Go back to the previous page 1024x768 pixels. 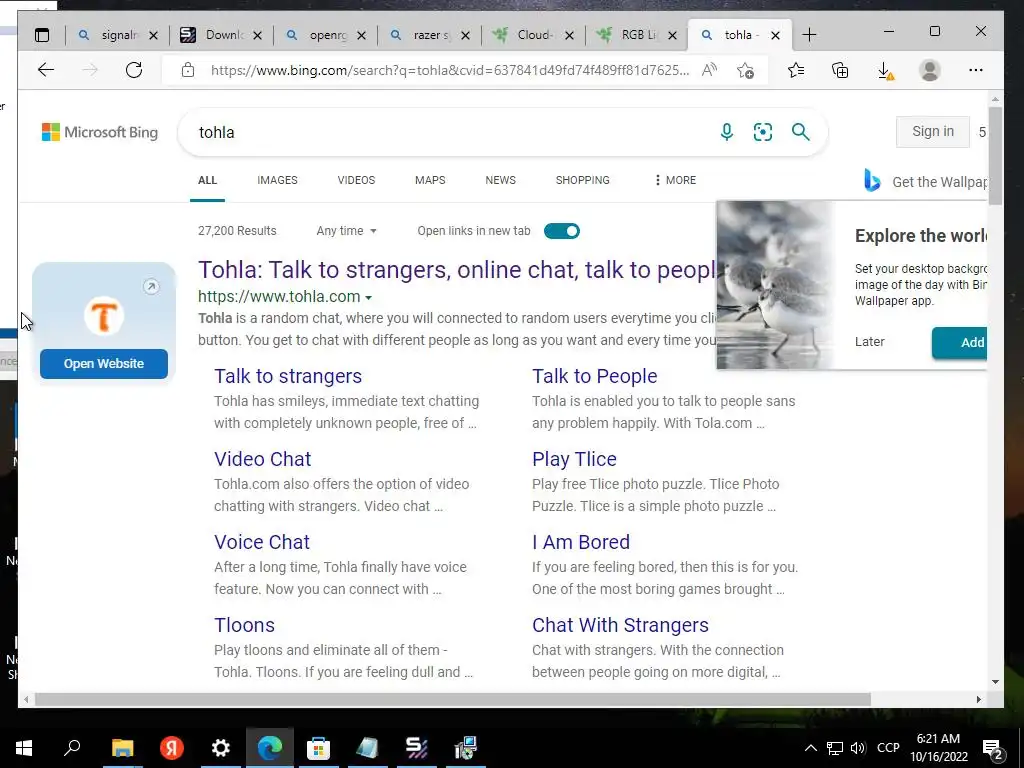click(x=46, y=70)
